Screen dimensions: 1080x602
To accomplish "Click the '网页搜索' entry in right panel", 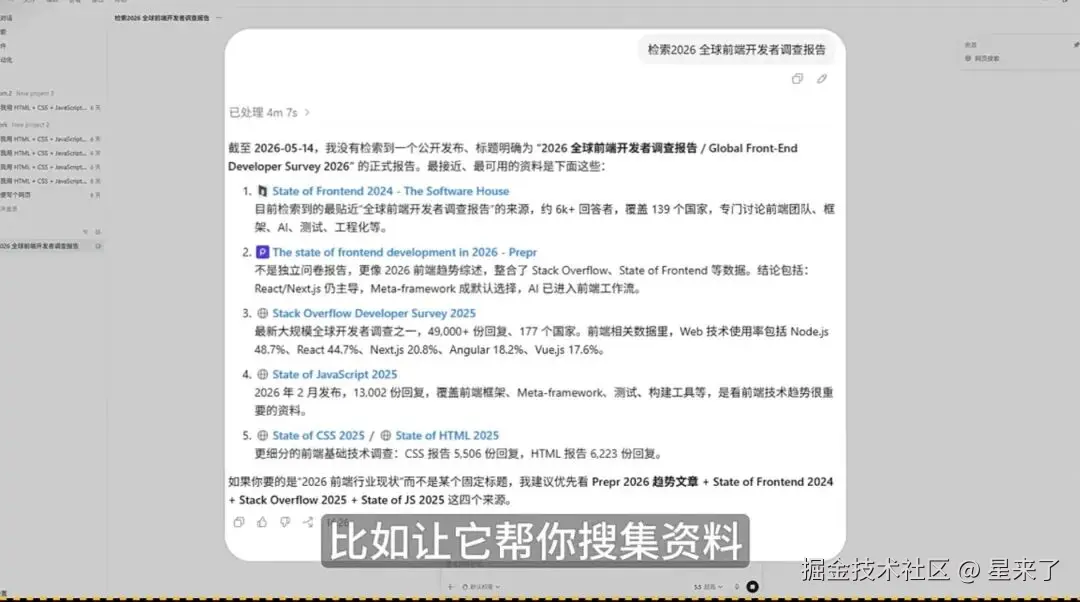I will coord(984,59).
